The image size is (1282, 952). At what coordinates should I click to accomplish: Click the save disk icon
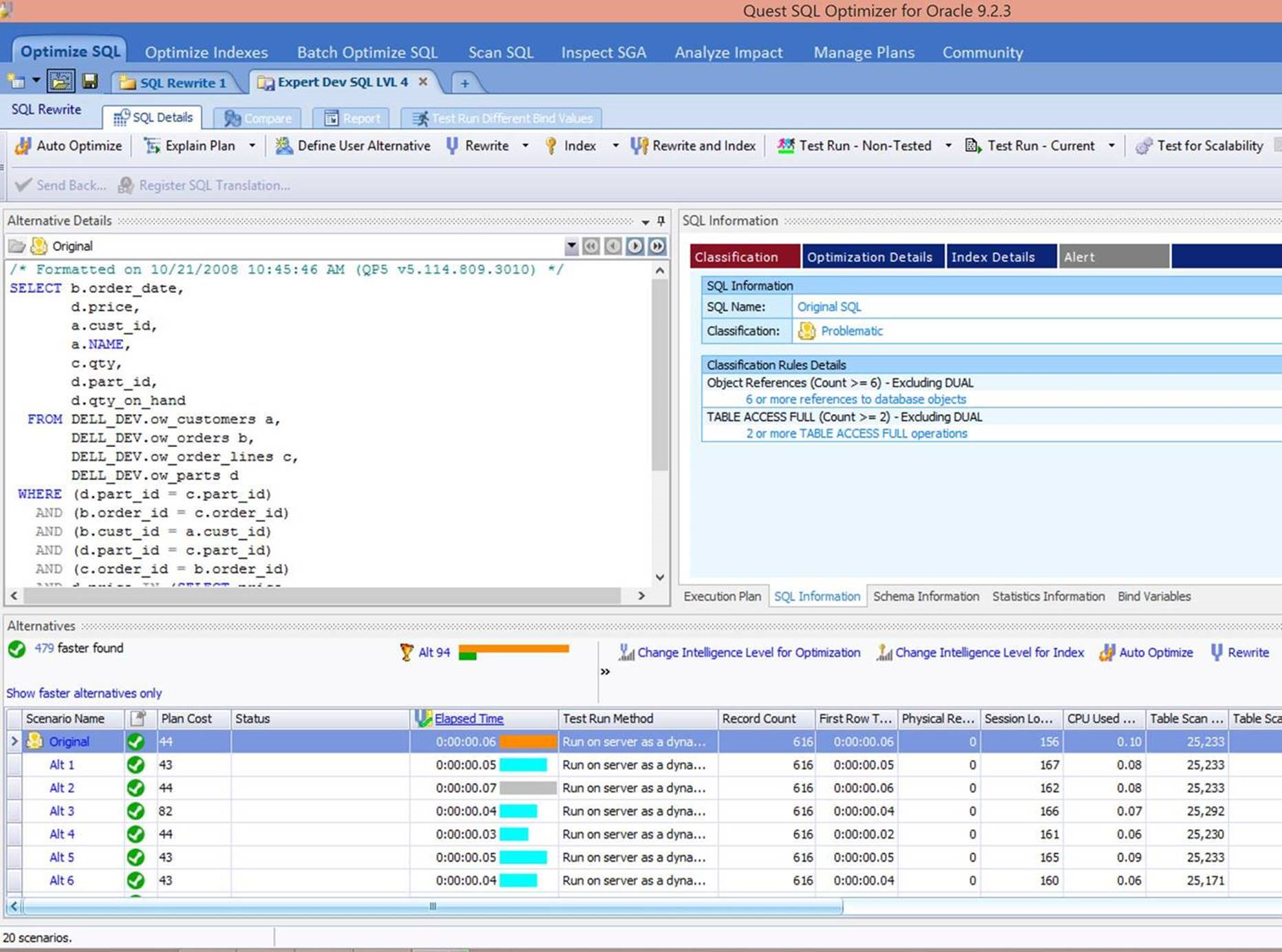[x=89, y=82]
